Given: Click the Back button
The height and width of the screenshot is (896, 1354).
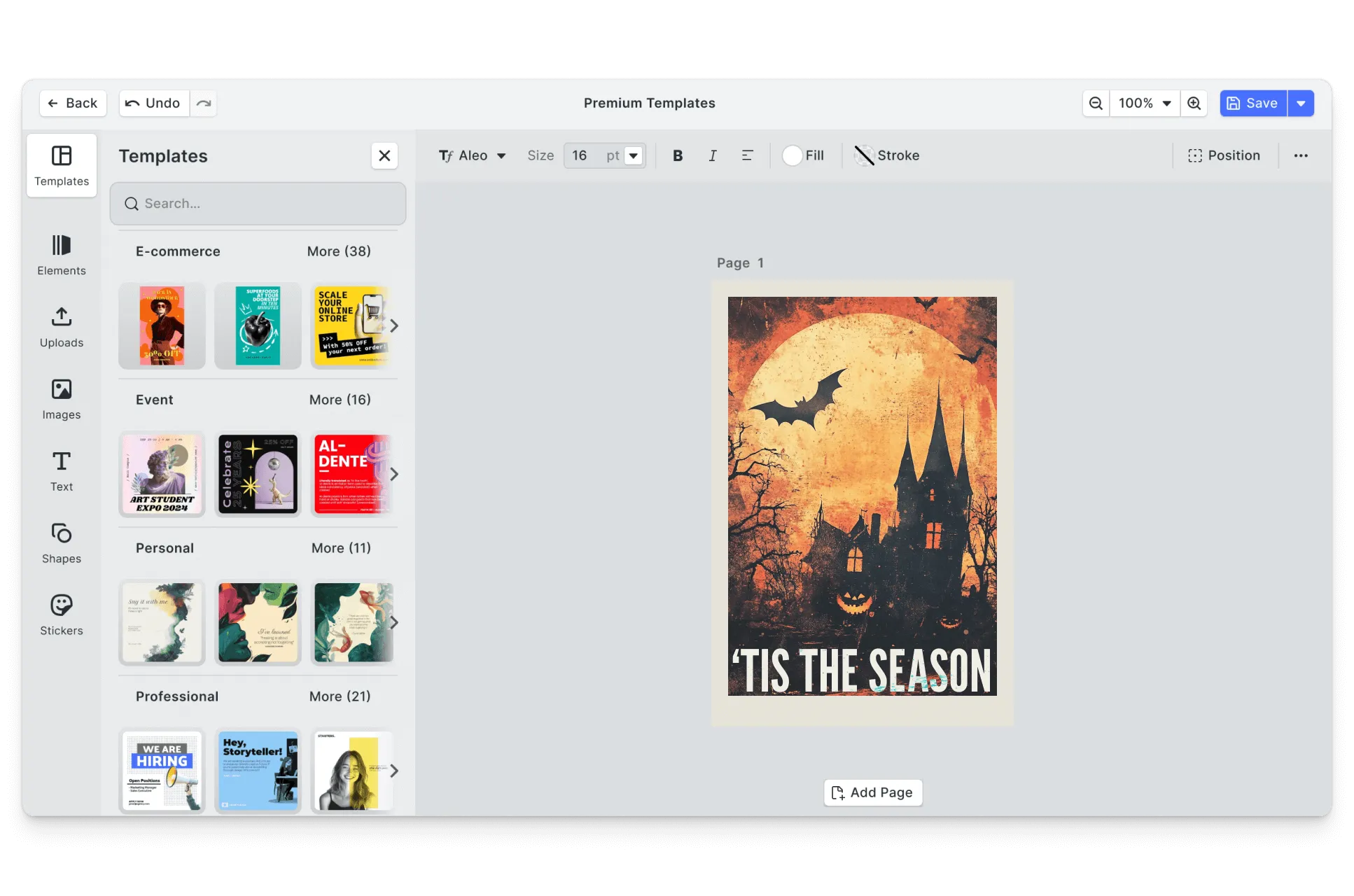Looking at the screenshot, I should click(x=73, y=103).
